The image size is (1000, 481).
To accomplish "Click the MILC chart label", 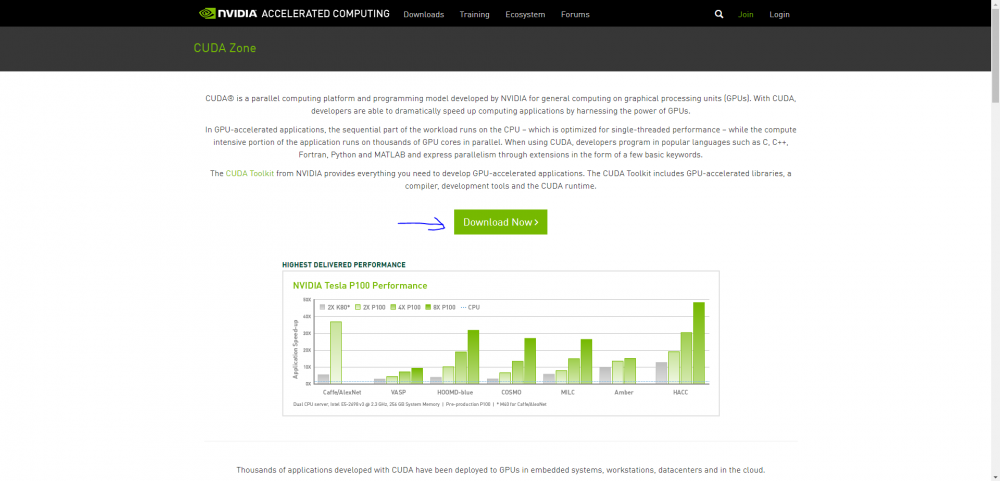I will (568, 392).
